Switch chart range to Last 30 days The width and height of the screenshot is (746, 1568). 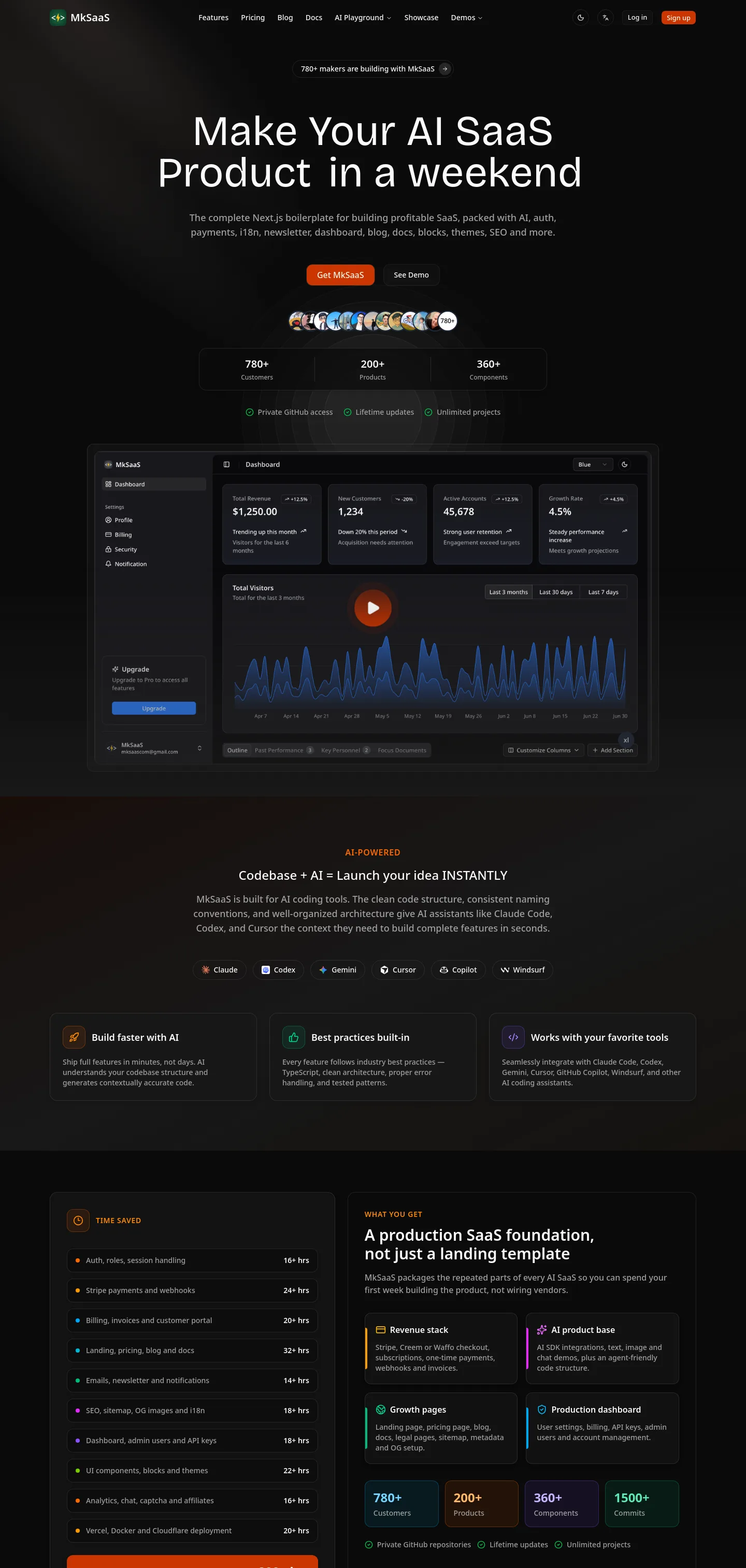[555, 592]
